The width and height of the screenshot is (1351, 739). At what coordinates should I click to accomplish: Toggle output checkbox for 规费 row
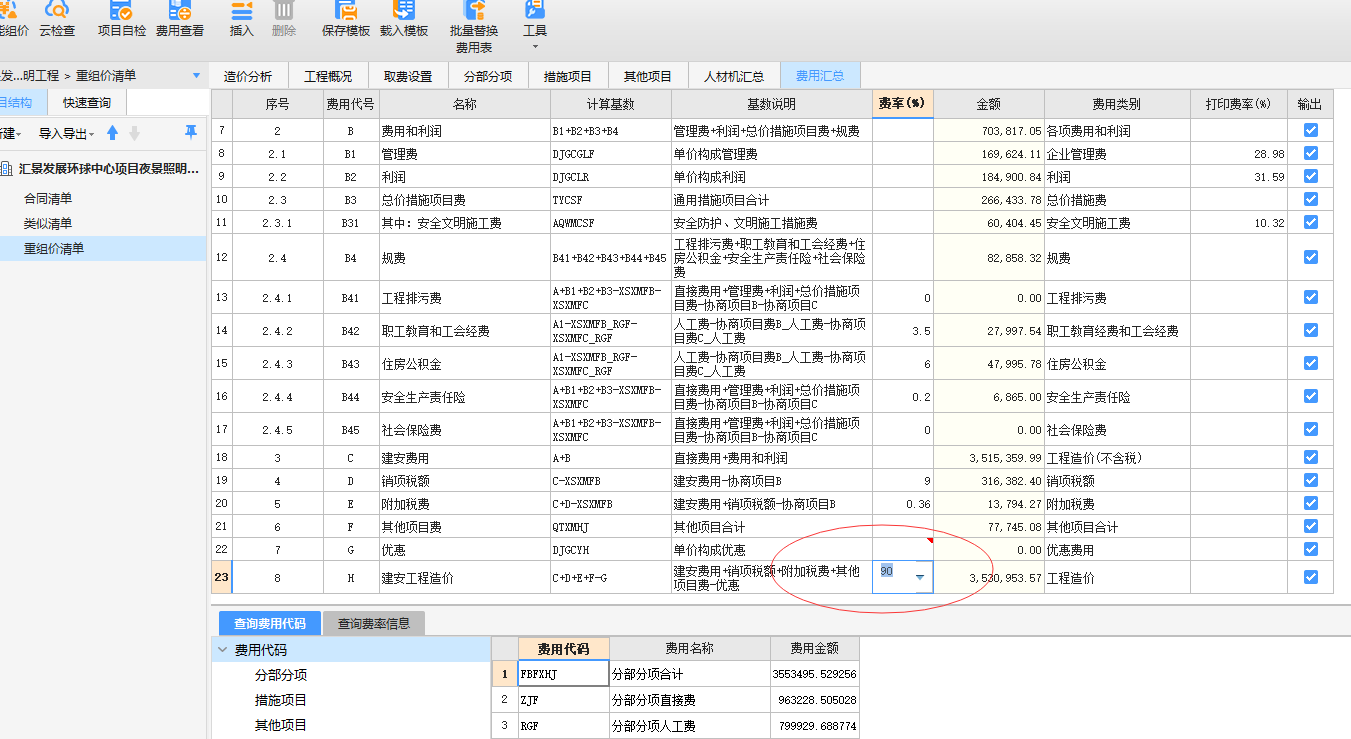1310,257
